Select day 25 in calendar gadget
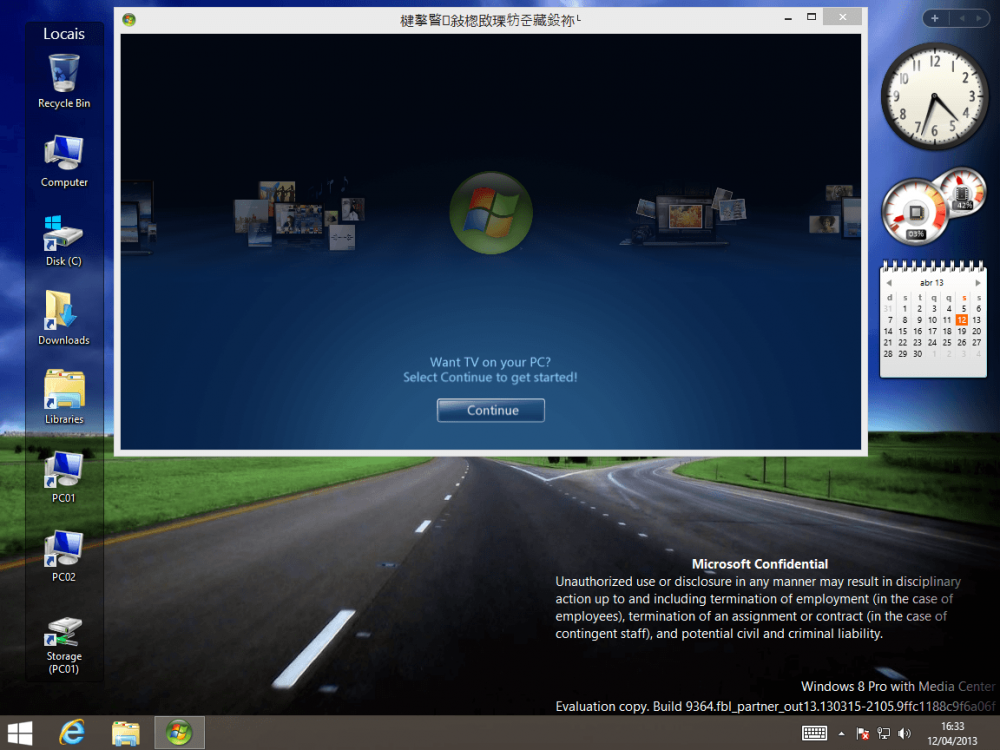The height and width of the screenshot is (750, 1000). pyautogui.click(x=947, y=342)
